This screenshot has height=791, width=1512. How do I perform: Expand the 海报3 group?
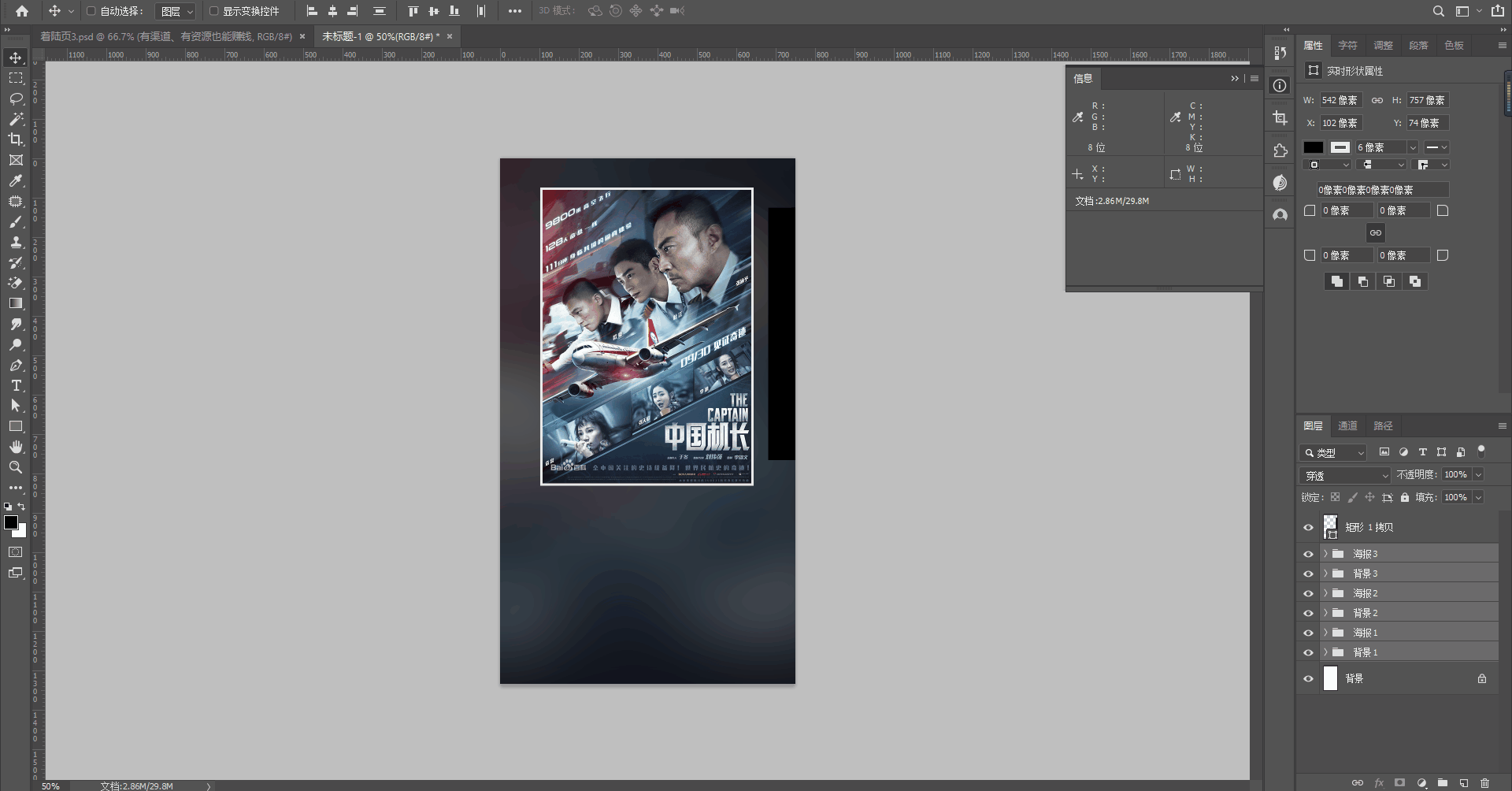[1325, 554]
